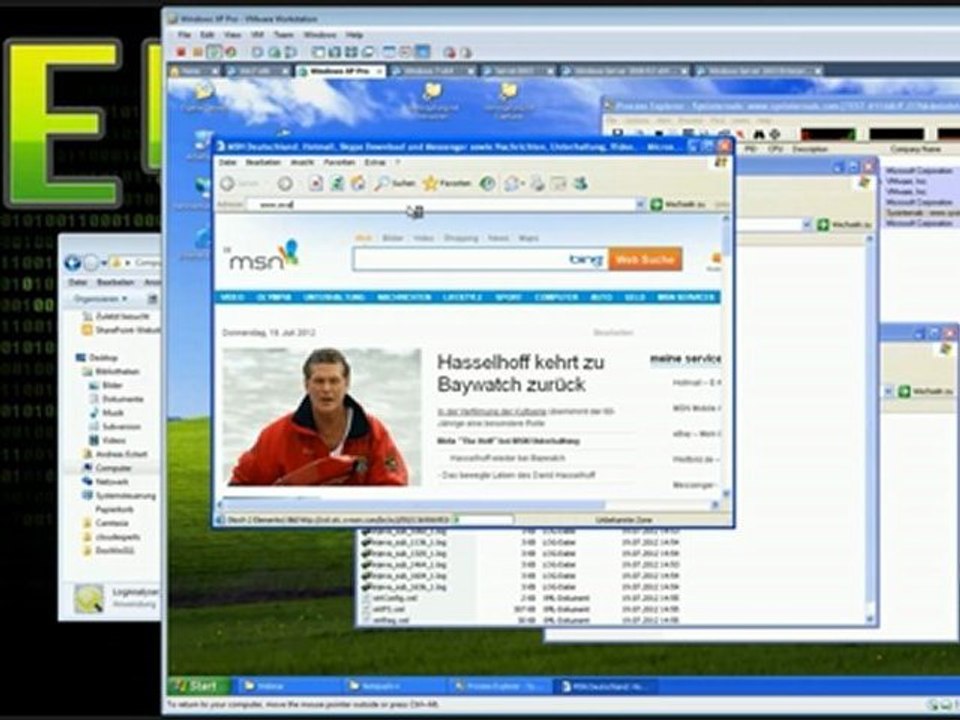Click the IE Back button
Image resolution: width=960 pixels, height=720 pixels.
(x=228, y=183)
